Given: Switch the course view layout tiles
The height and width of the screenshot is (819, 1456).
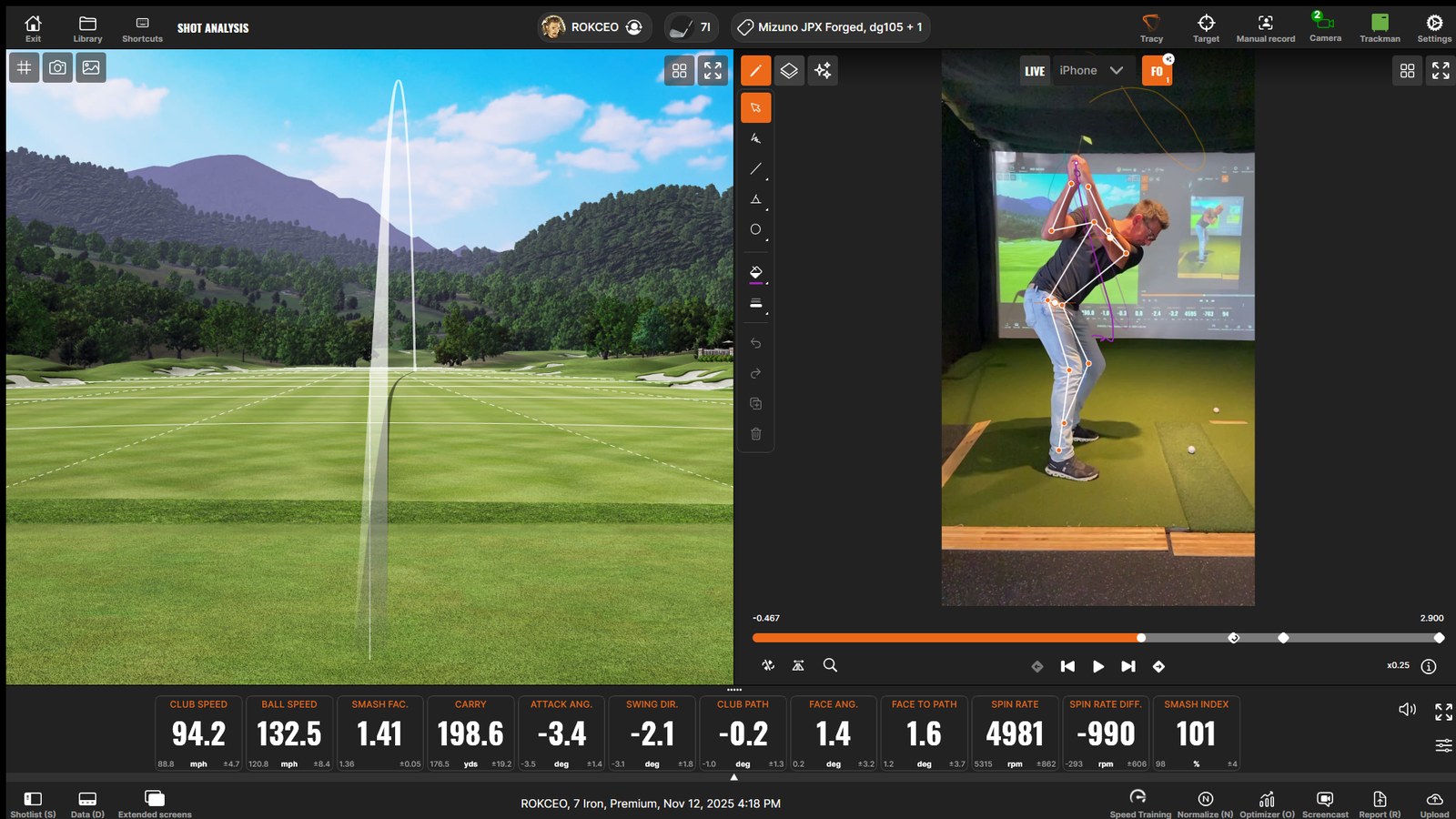Looking at the screenshot, I should coord(680,70).
